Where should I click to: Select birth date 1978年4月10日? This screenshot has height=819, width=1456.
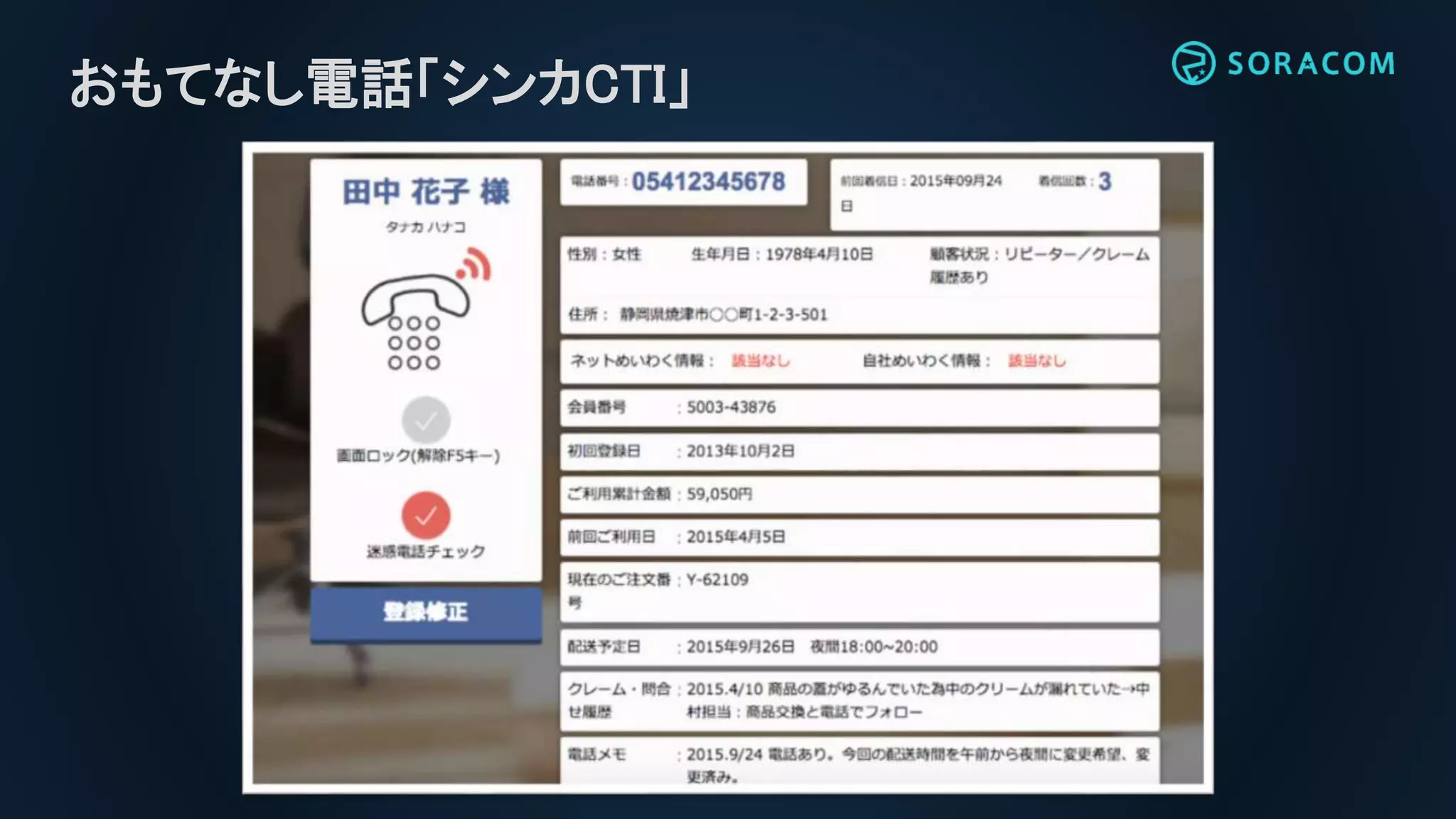(818, 254)
